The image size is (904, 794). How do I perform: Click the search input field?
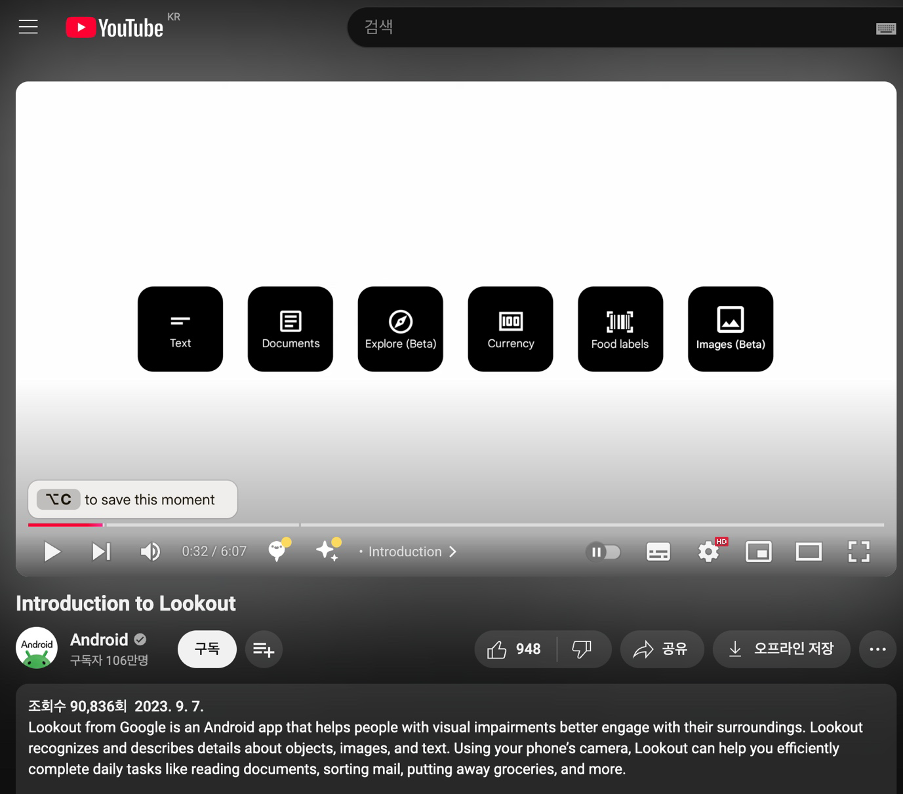tap(611, 27)
